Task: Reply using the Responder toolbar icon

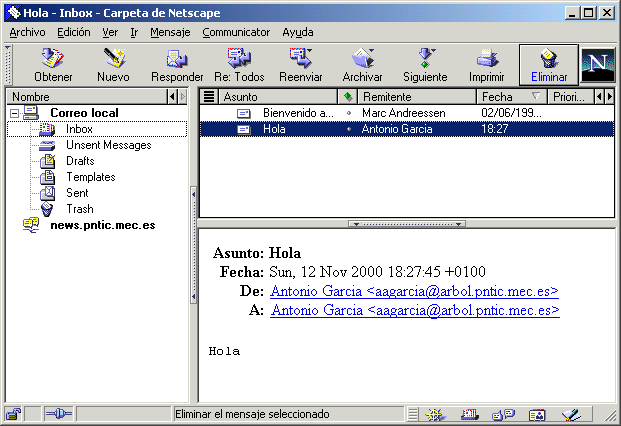Action: point(177,65)
